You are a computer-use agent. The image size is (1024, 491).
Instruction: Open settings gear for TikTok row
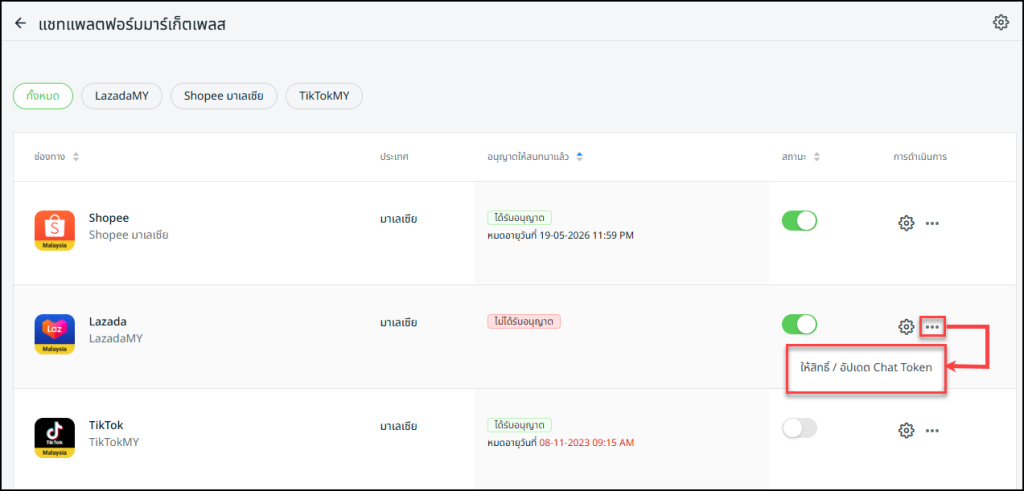pos(906,430)
